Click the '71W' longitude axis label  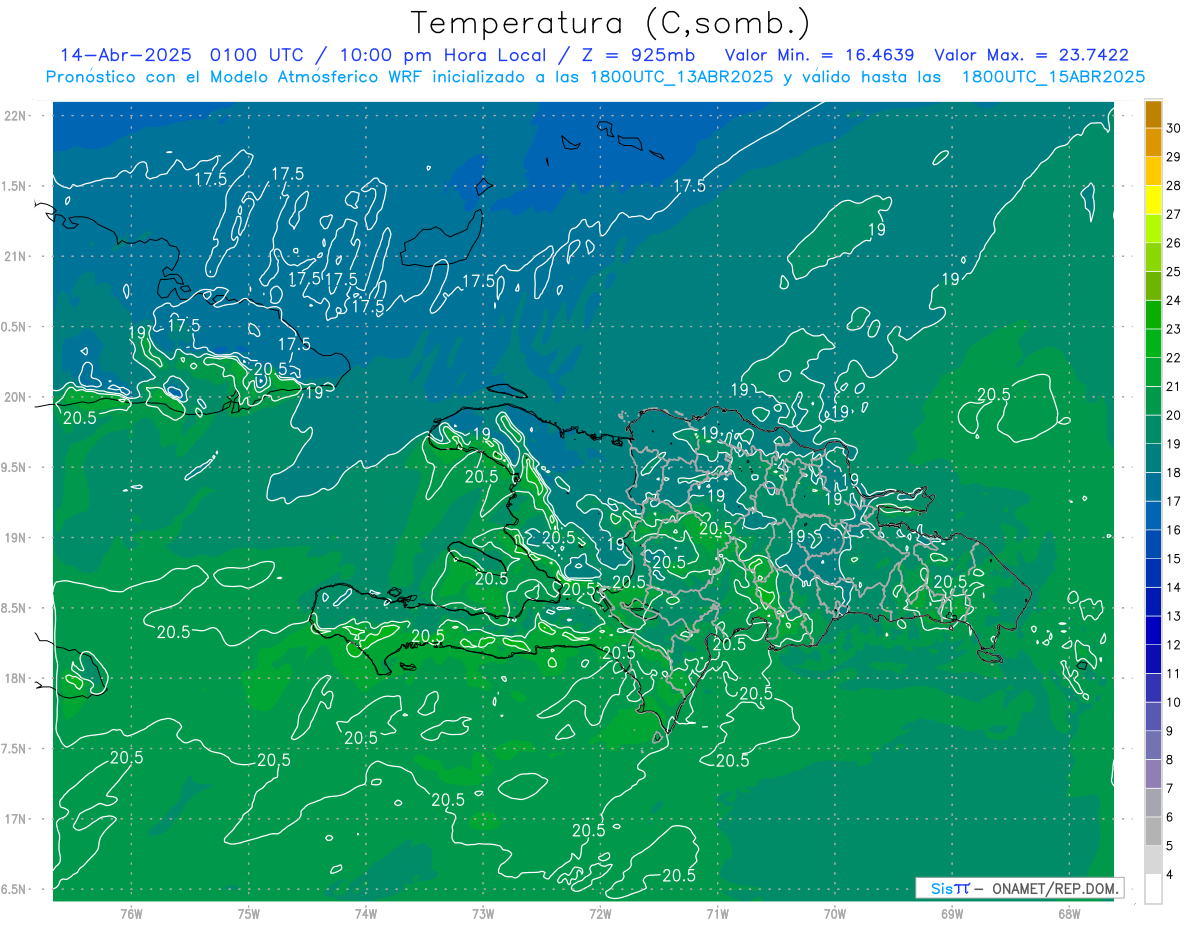(x=717, y=914)
